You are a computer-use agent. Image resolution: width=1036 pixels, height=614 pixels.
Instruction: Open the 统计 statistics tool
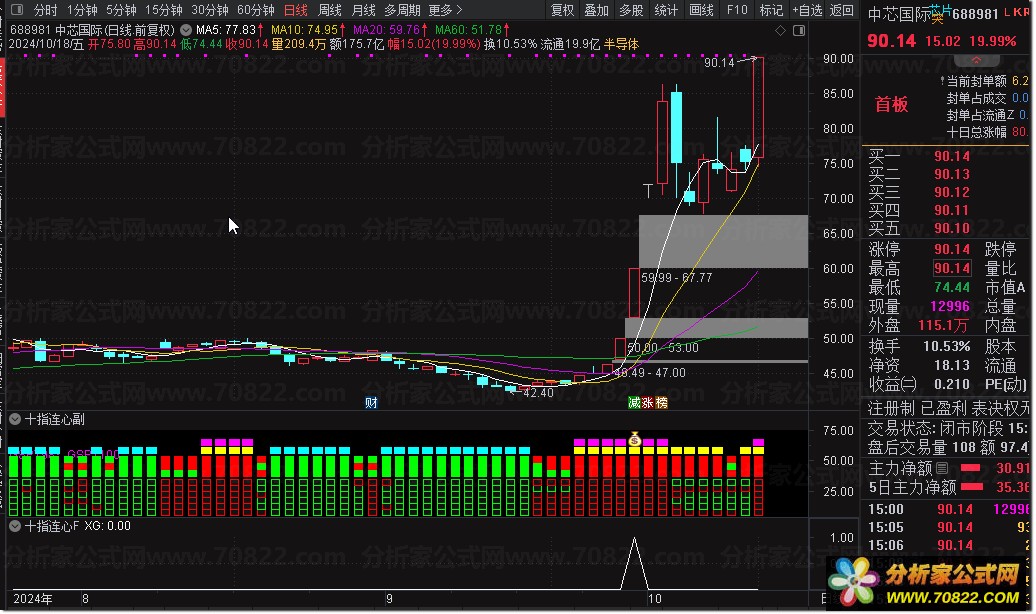666,10
